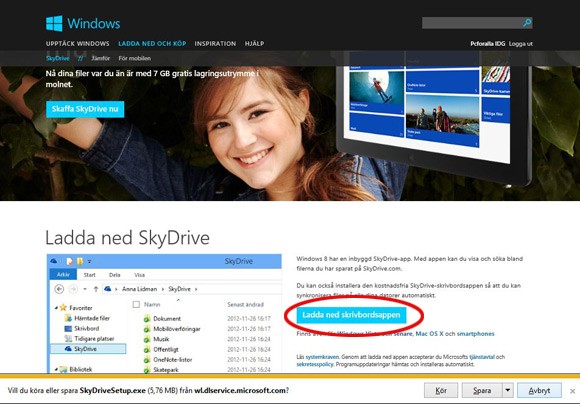Collapse the Favoriter tree node
The image size is (580, 404).
pyautogui.click(x=56, y=308)
